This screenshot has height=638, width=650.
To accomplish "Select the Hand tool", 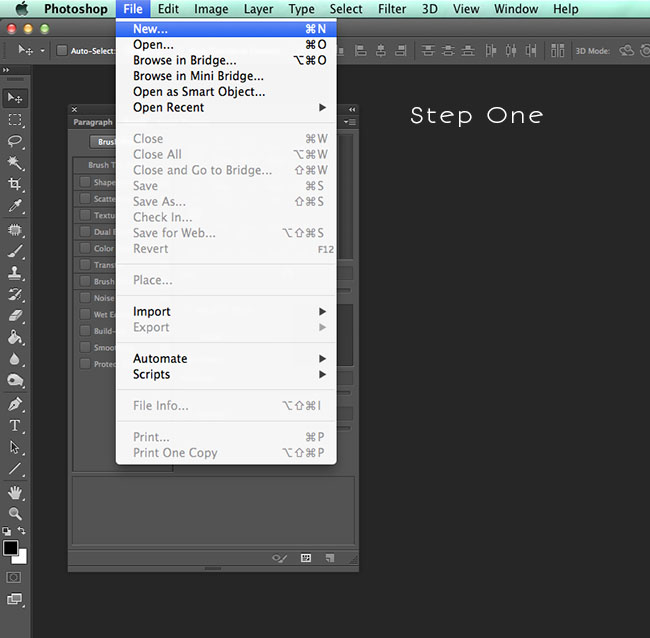I will click(15, 493).
